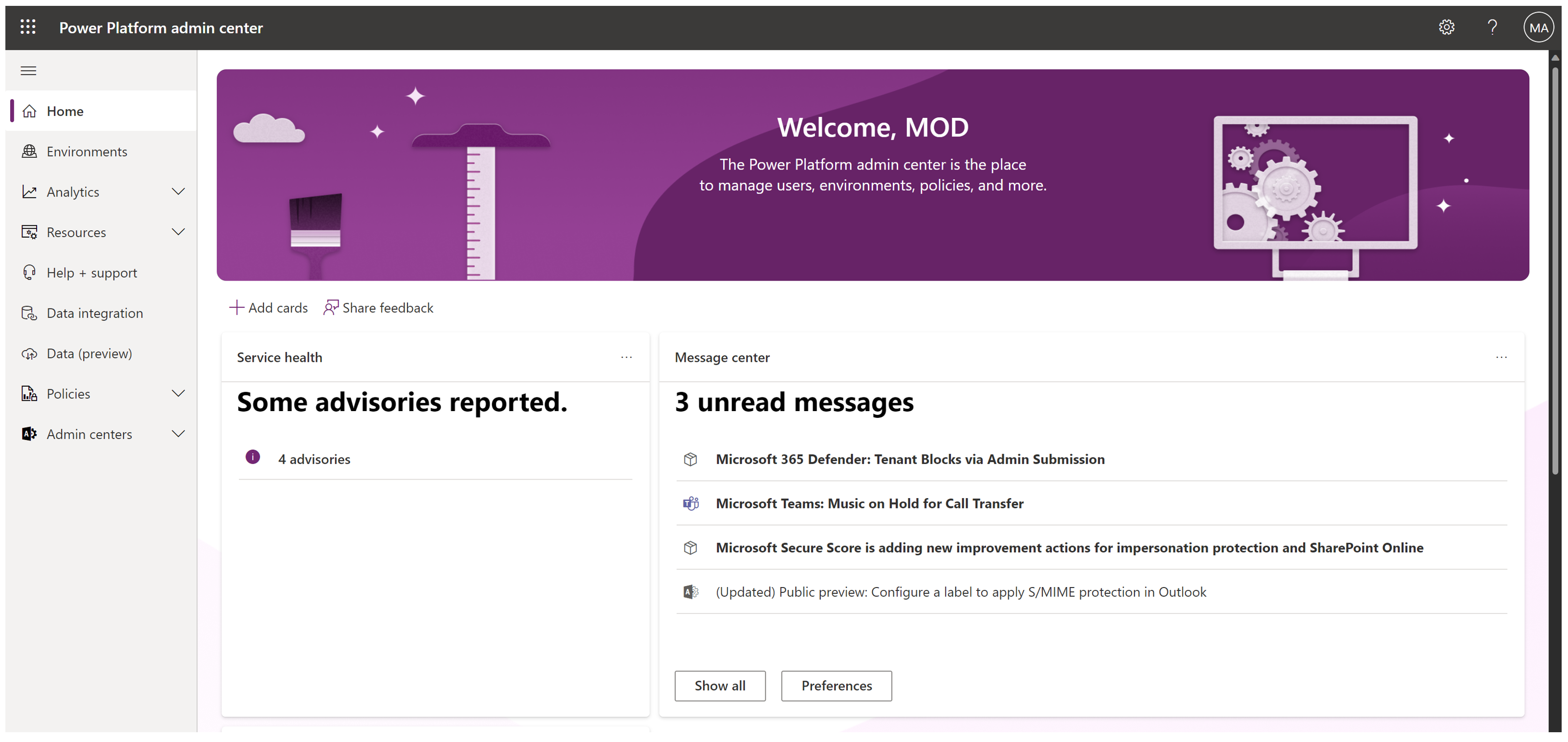
Task: Click the MA account avatar
Action: click(x=1538, y=27)
